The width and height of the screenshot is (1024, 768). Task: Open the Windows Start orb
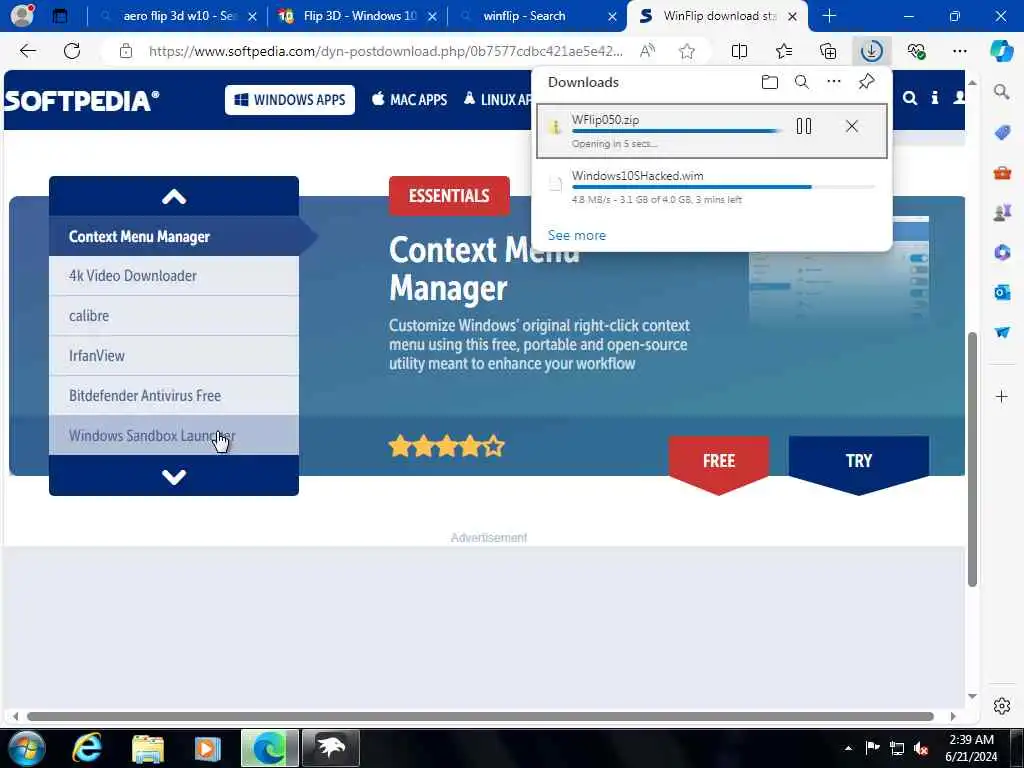click(x=27, y=748)
